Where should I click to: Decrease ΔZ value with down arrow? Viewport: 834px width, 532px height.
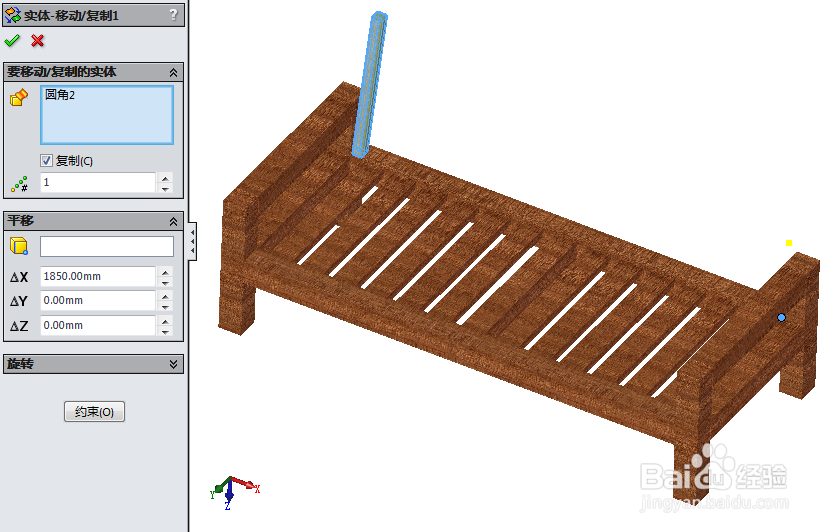point(165,331)
